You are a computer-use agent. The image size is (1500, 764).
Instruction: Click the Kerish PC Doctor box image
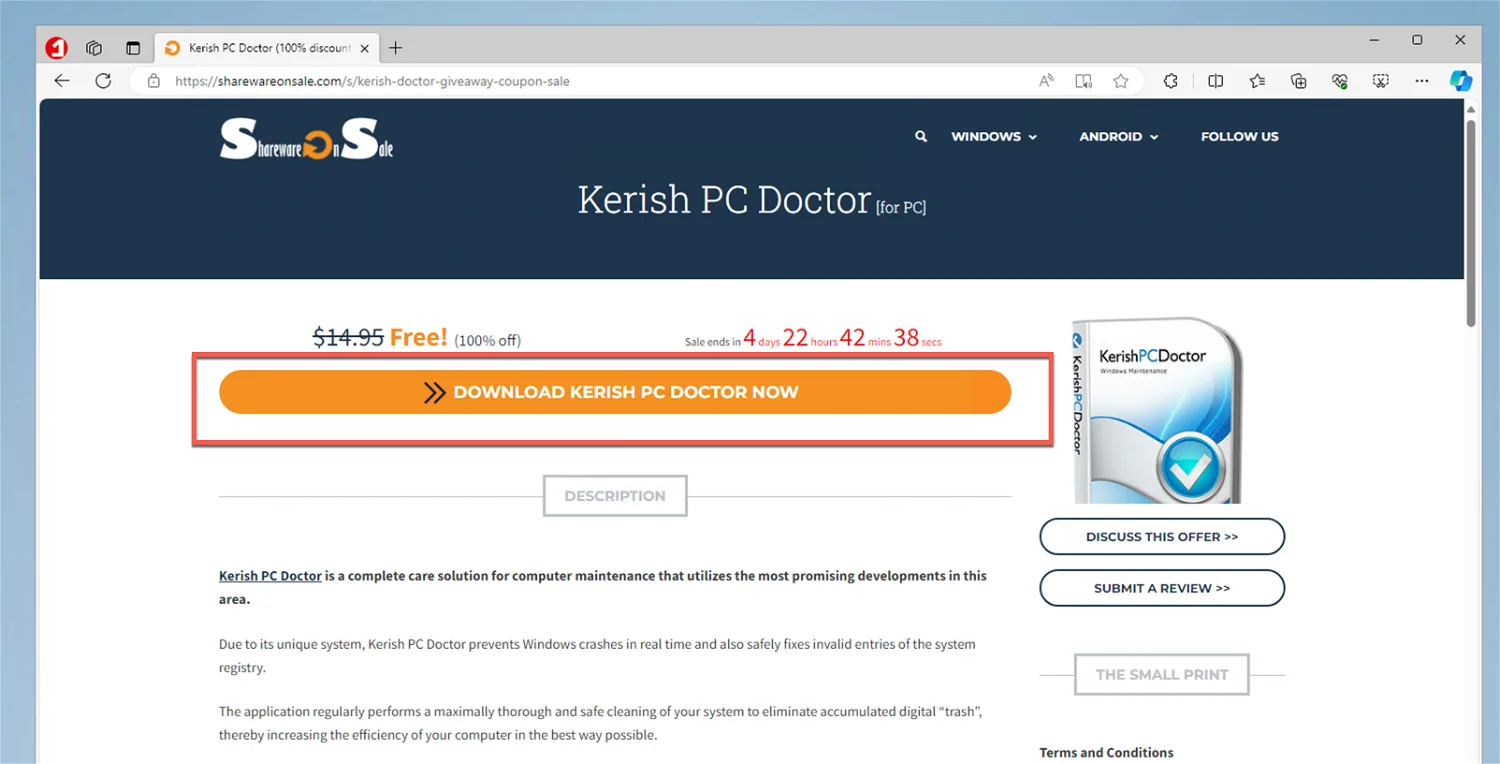[1157, 411]
